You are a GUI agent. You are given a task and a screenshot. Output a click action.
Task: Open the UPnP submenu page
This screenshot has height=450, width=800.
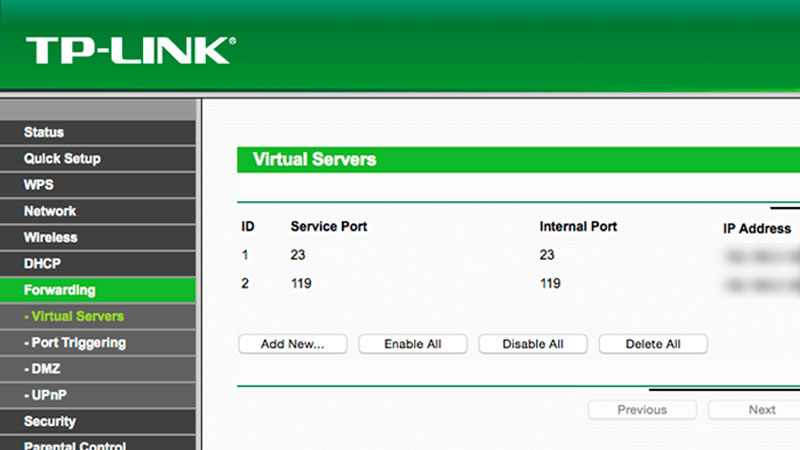coord(43,395)
